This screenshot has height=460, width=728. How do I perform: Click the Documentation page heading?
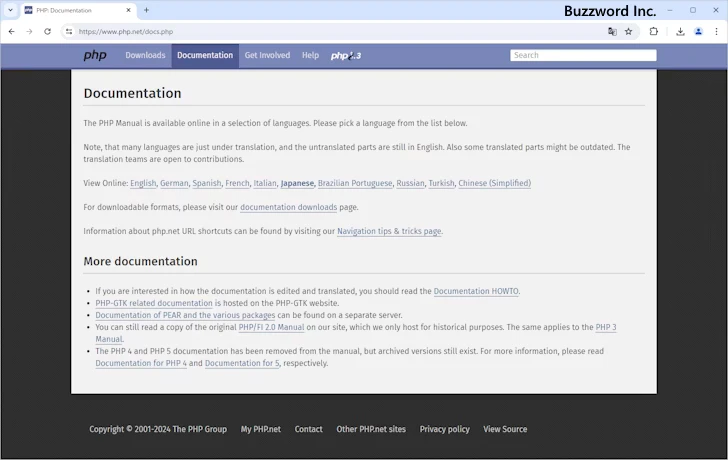[132, 93]
